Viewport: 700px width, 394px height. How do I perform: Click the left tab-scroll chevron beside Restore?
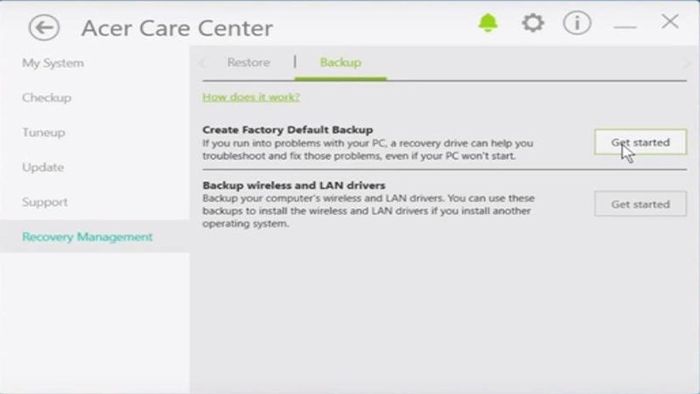tap(203, 62)
